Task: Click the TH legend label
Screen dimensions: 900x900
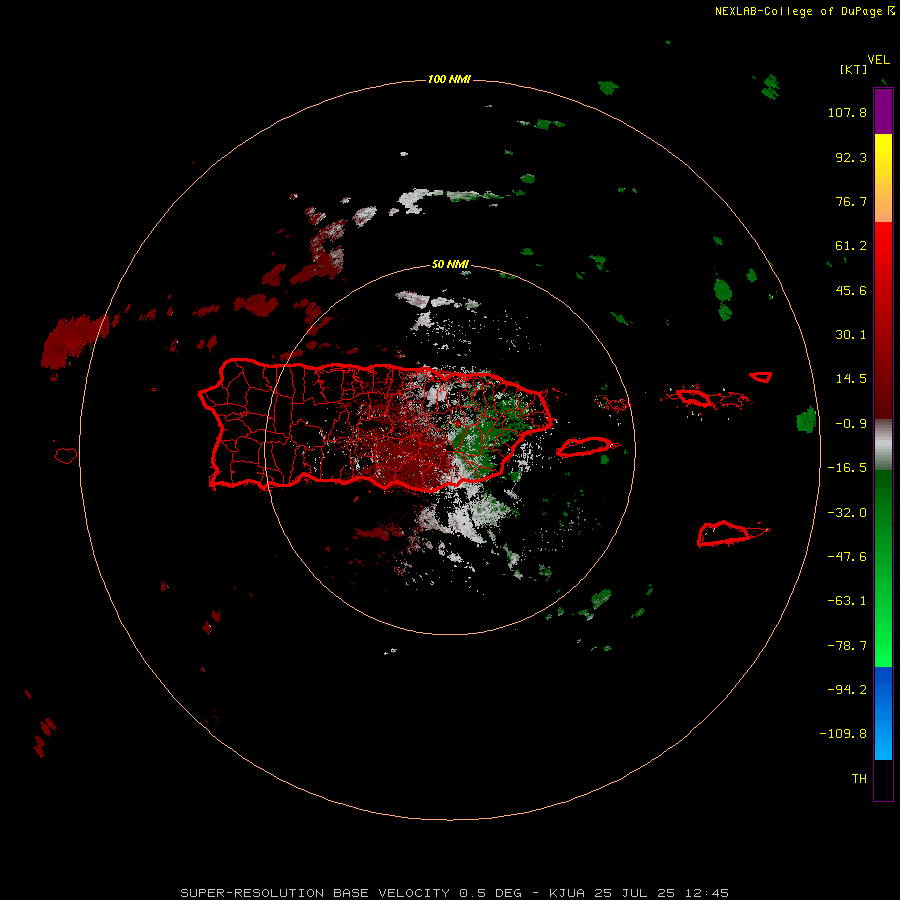Action: (859, 779)
